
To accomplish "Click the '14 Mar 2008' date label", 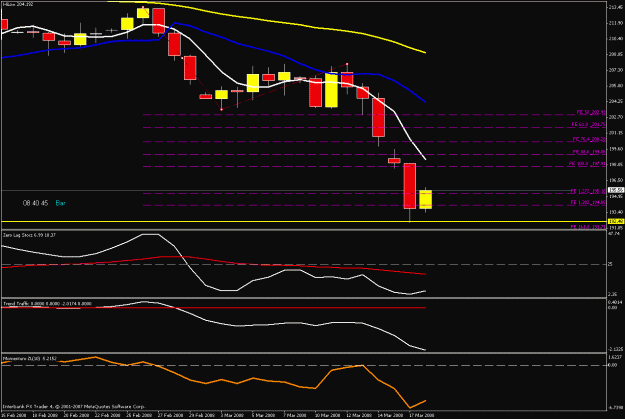I will [x=390, y=415].
